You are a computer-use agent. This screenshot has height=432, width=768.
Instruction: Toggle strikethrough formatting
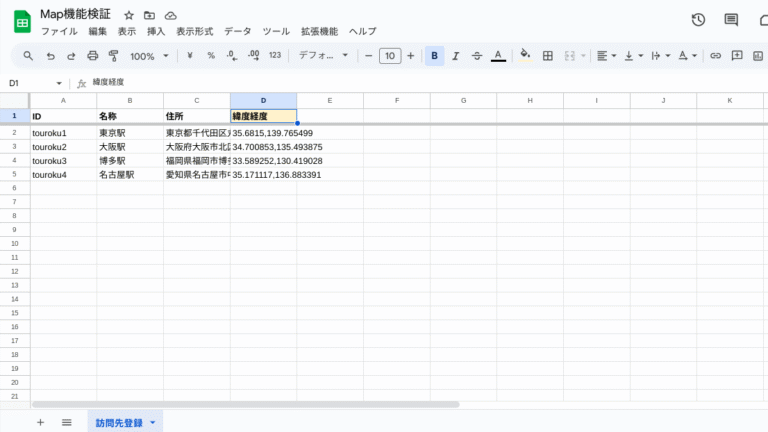(x=476, y=56)
